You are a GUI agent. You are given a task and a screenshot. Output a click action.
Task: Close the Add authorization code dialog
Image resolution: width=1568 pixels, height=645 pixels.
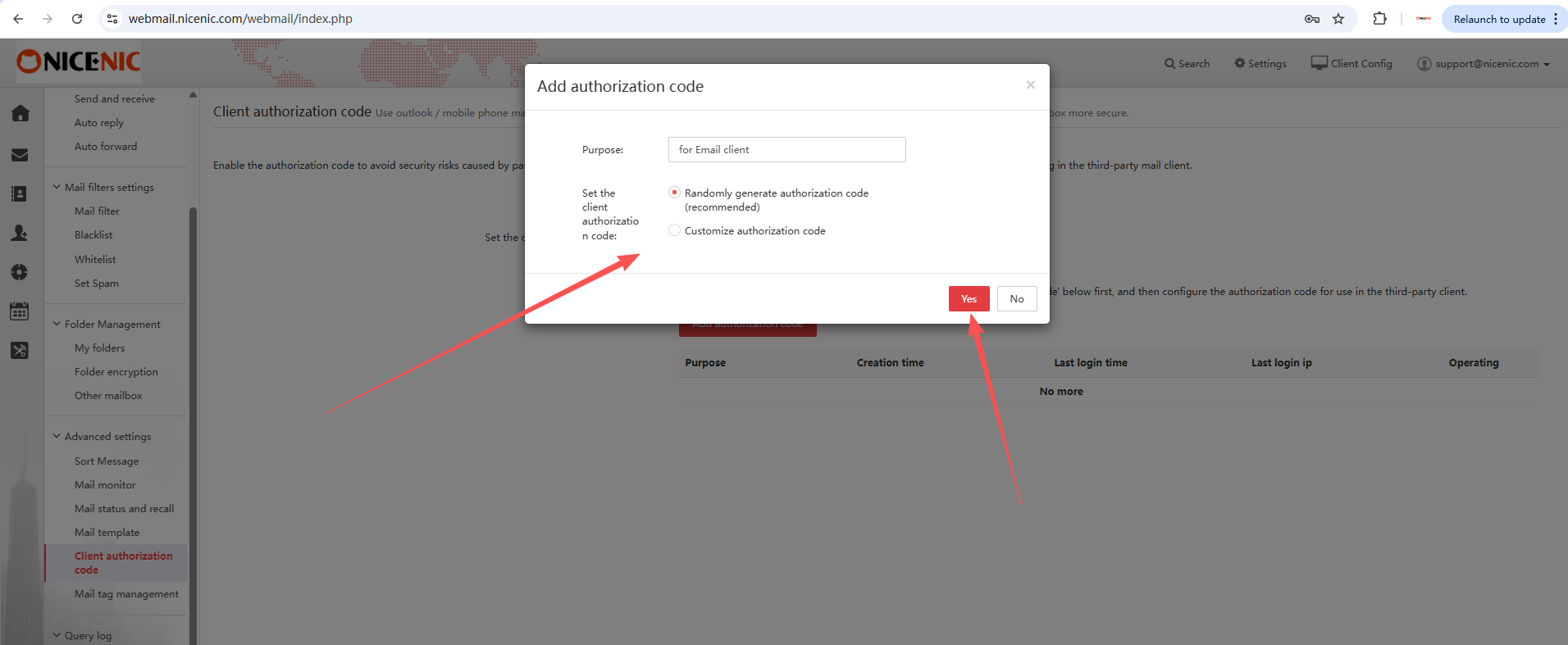tap(1031, 85)
